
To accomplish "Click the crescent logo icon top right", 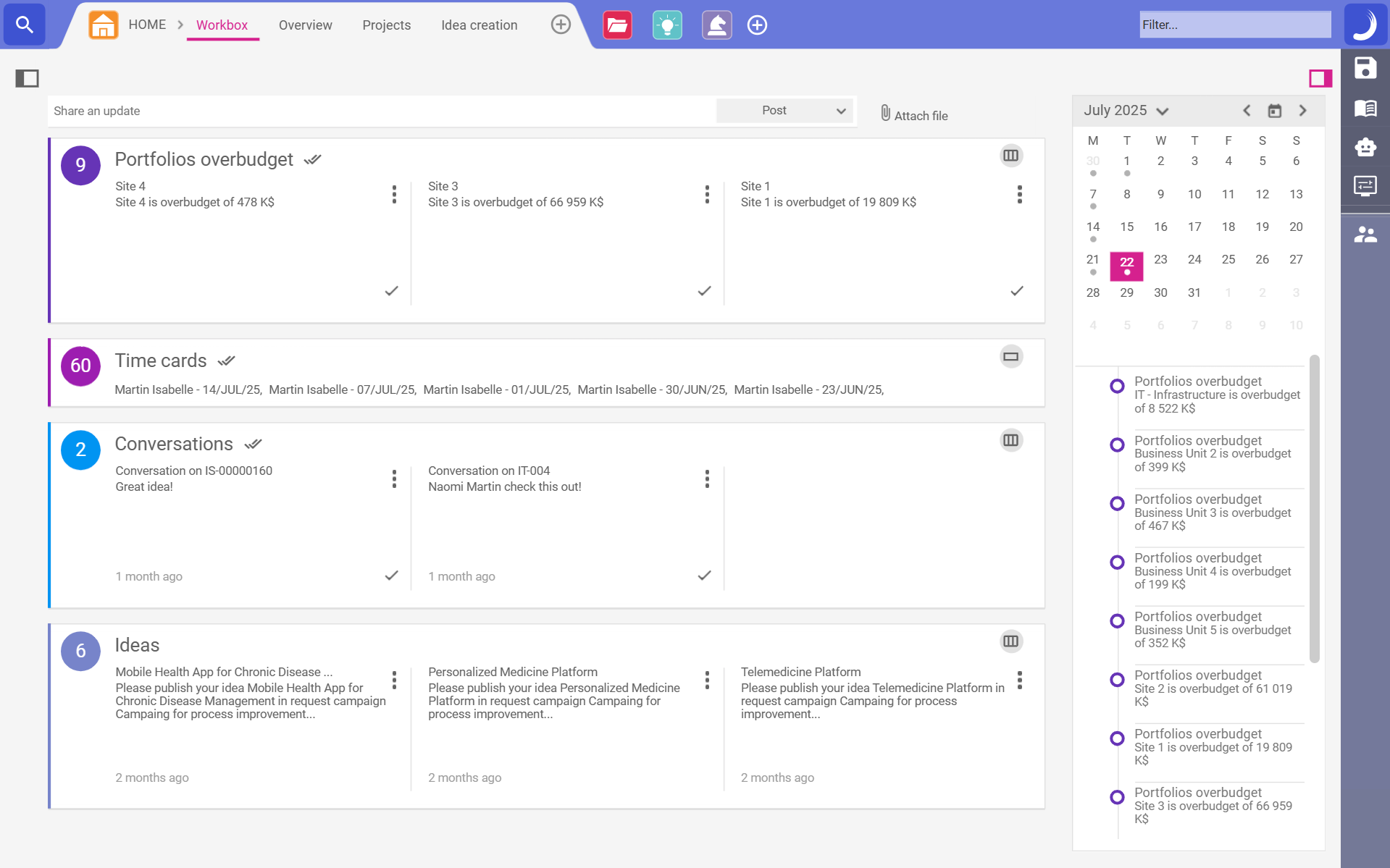I will [1365, 25].
